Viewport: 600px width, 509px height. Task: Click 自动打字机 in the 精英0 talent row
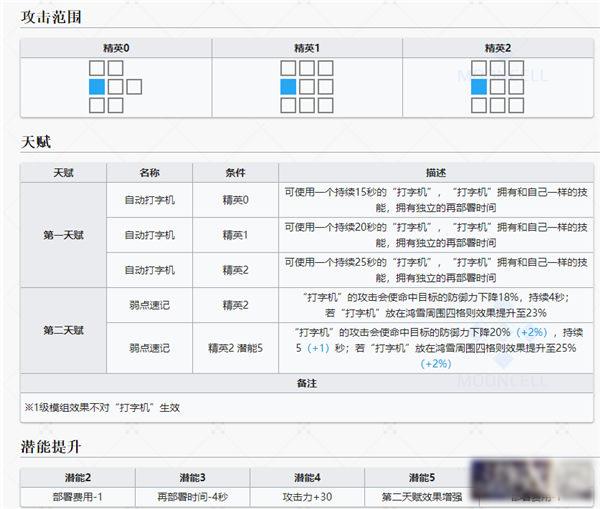click(x=150, y=200)
